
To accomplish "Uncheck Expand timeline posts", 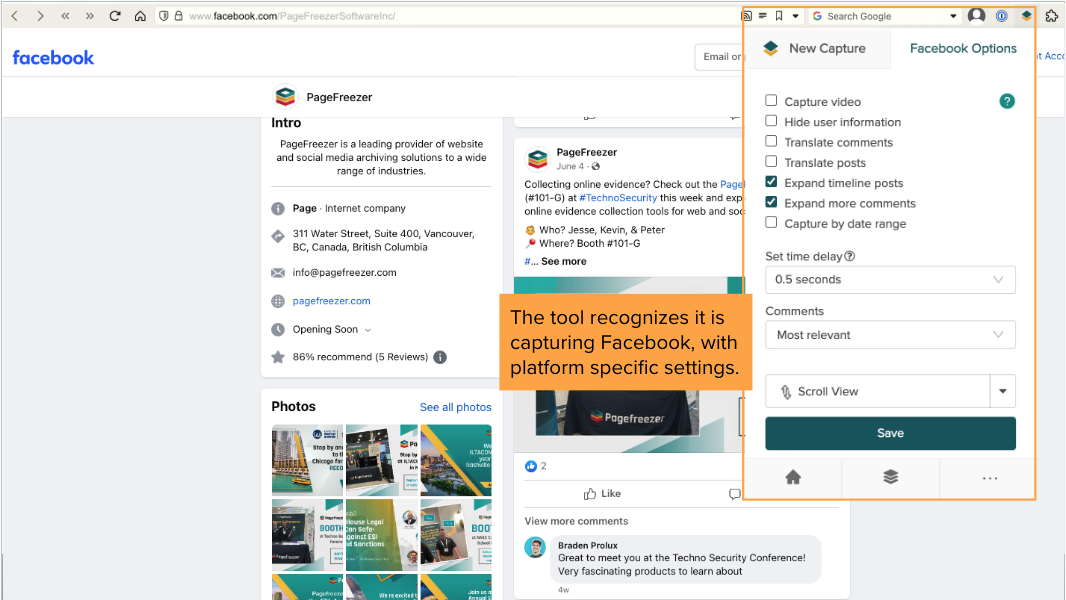I will 771,182.
